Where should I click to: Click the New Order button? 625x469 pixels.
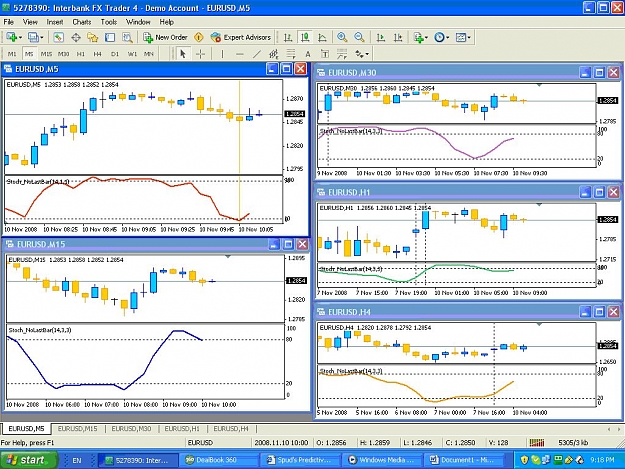point(165,37)
